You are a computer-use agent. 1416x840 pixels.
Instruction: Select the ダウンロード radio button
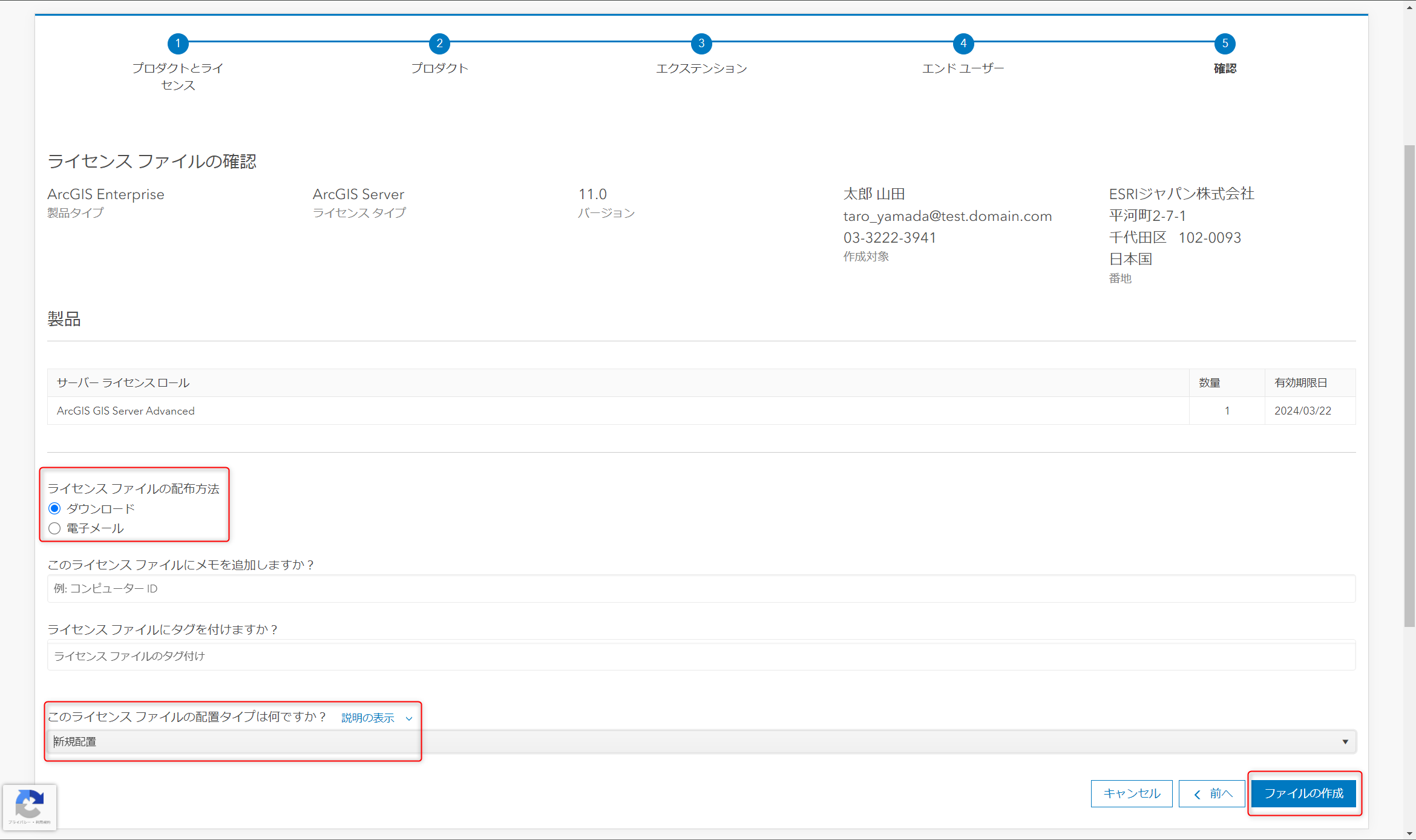54,508
